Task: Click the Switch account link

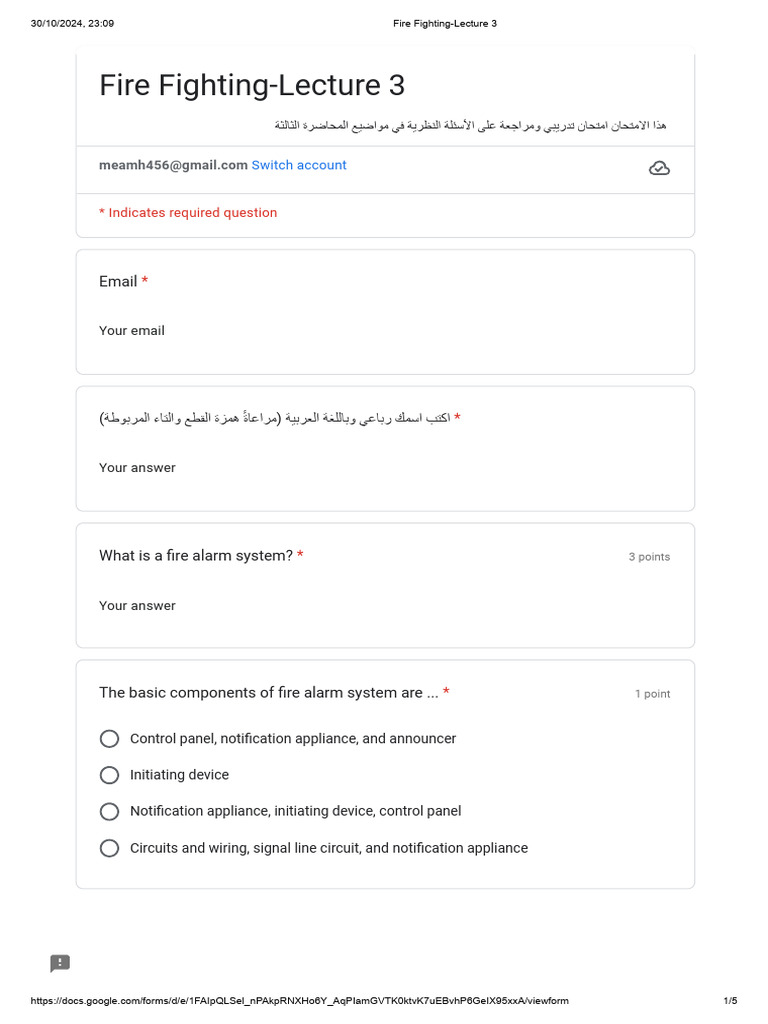Action: coord(299,165)
